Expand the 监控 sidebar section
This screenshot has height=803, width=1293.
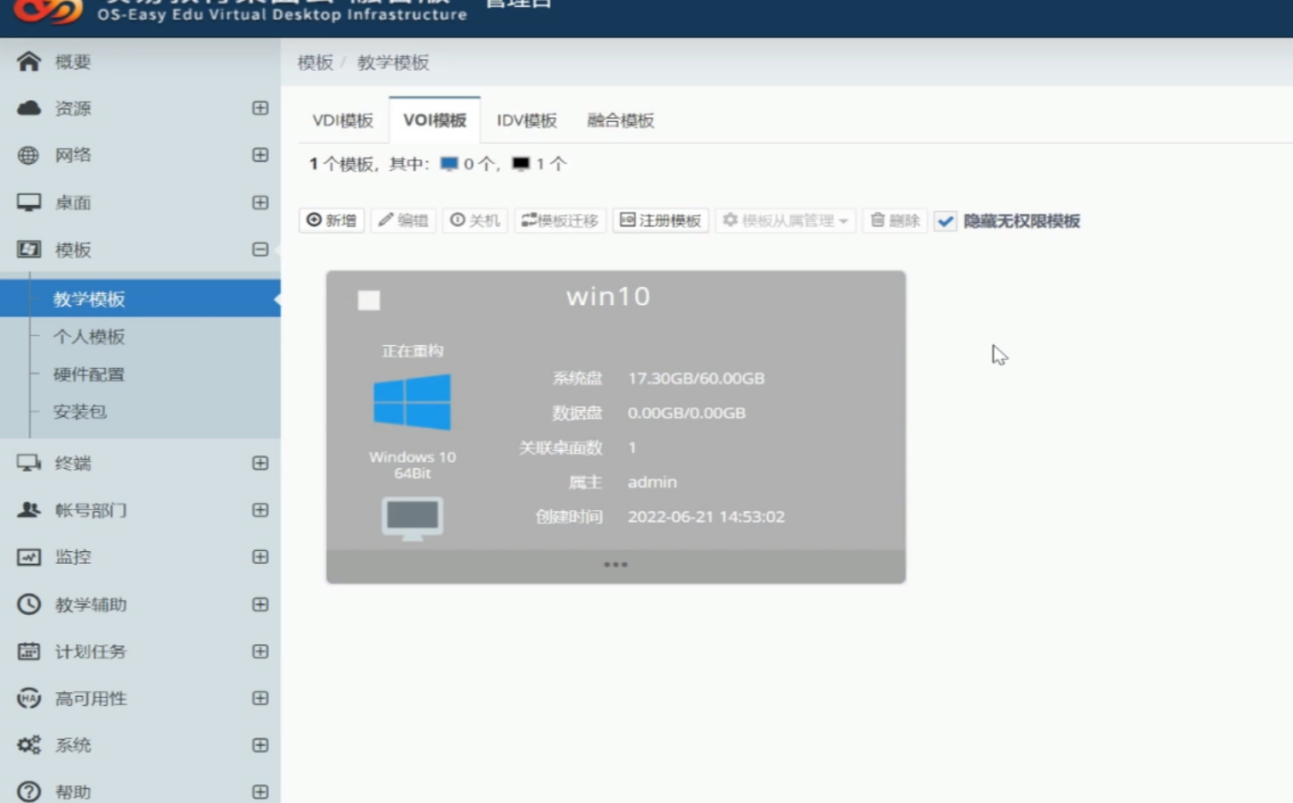pyautogui.click(x=260, y=557)
